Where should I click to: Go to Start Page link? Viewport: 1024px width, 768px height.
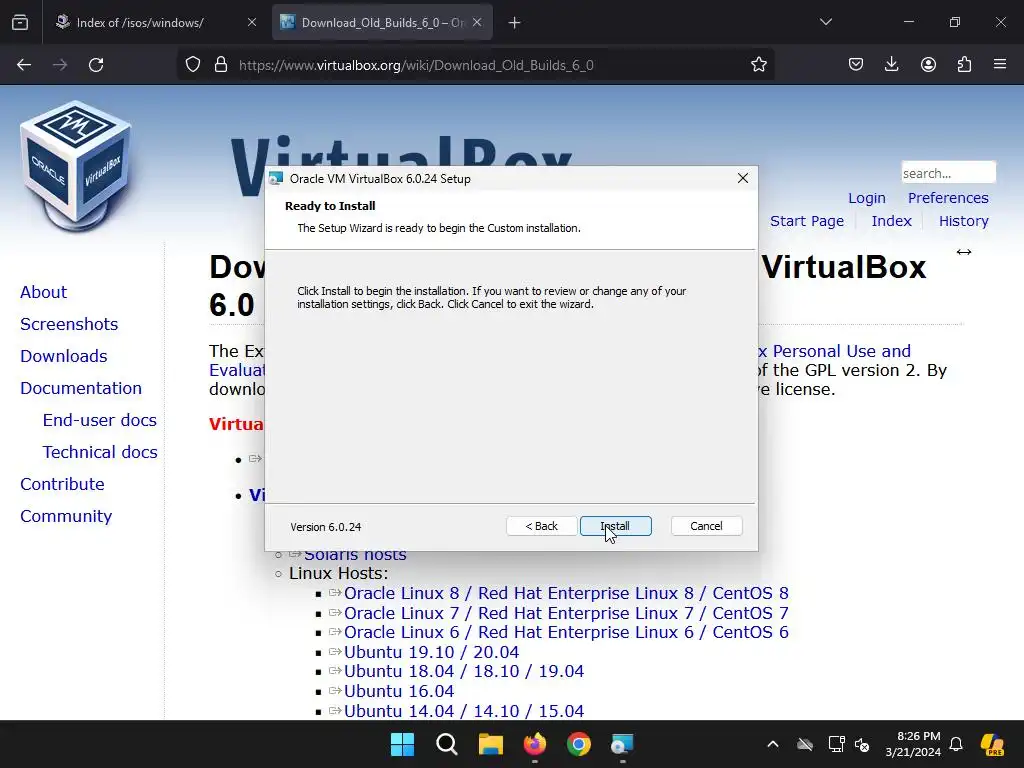(807, 221)
